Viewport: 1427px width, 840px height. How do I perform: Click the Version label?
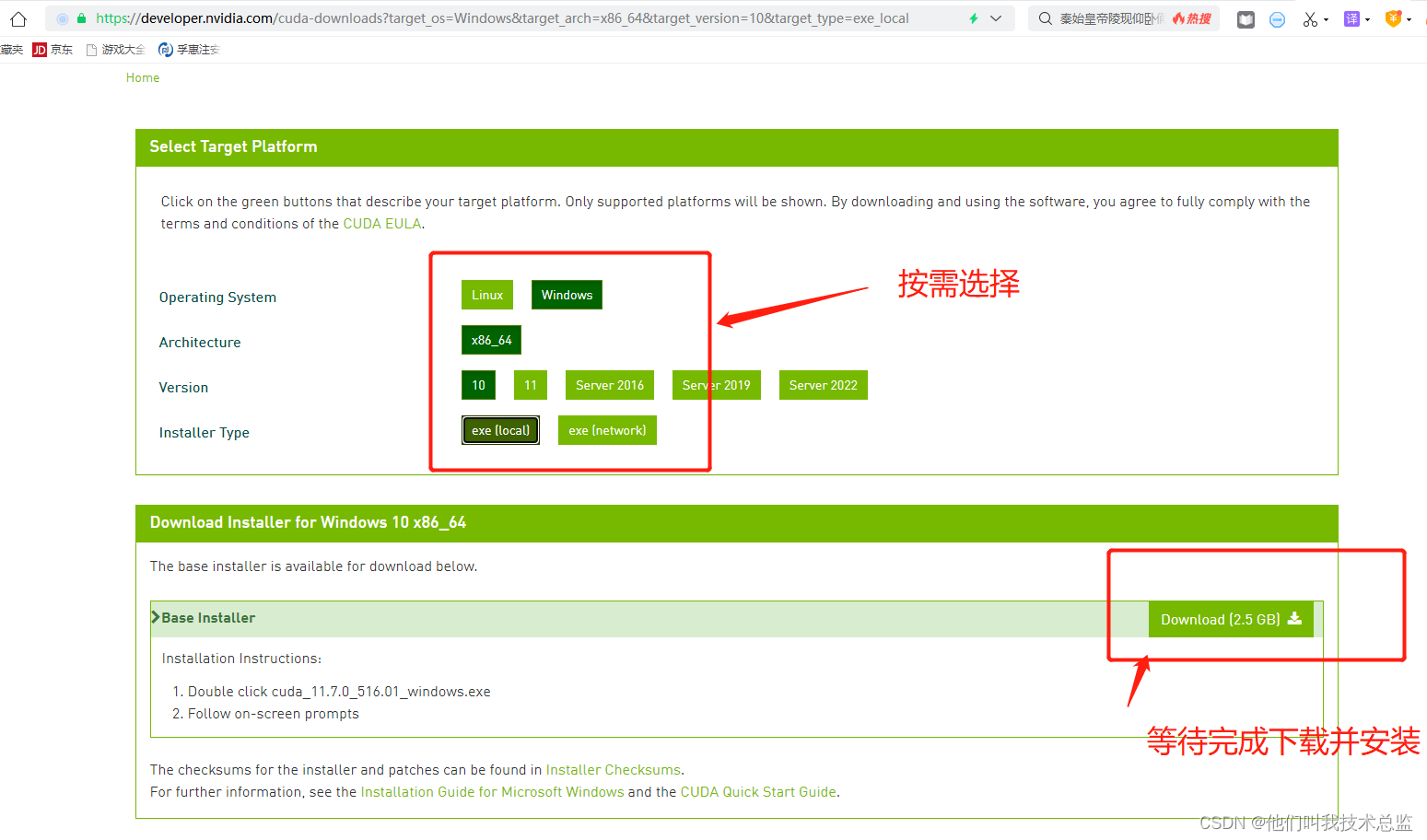(x=183, y=388)
